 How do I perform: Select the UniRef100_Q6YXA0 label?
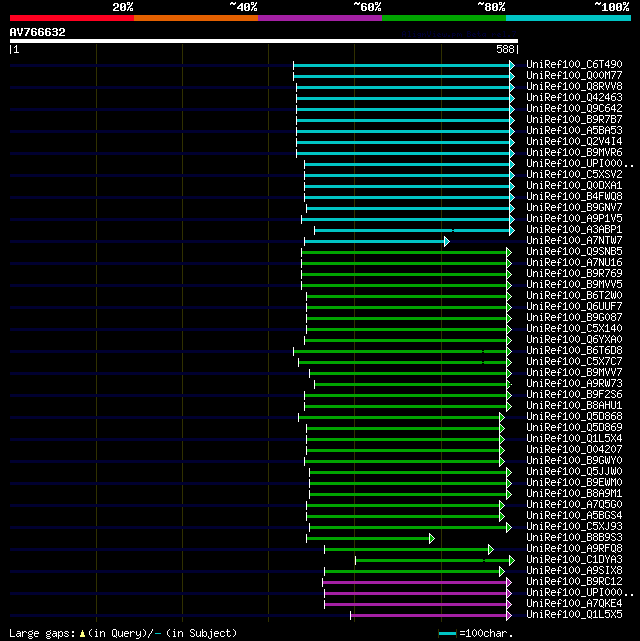(x=574, y=340)
